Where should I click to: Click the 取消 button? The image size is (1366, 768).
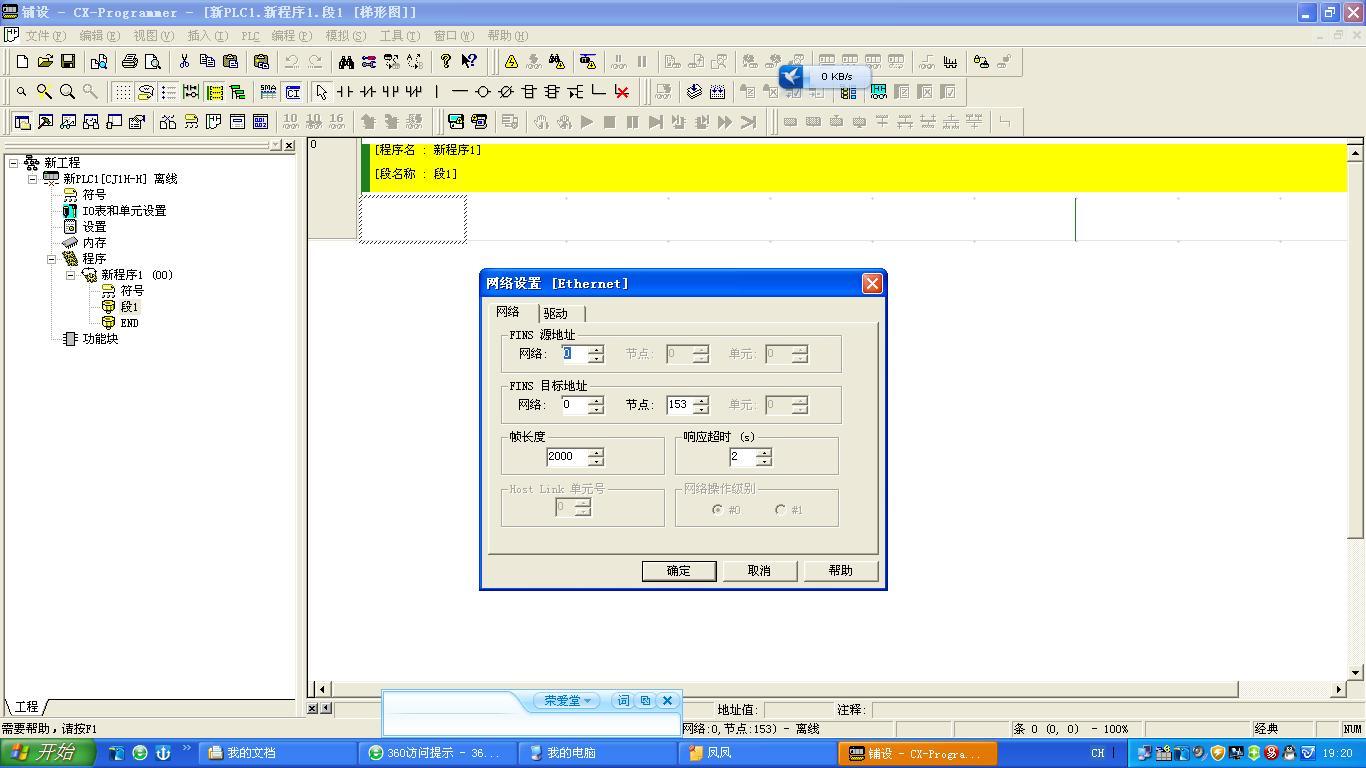[x=759, y=571]
